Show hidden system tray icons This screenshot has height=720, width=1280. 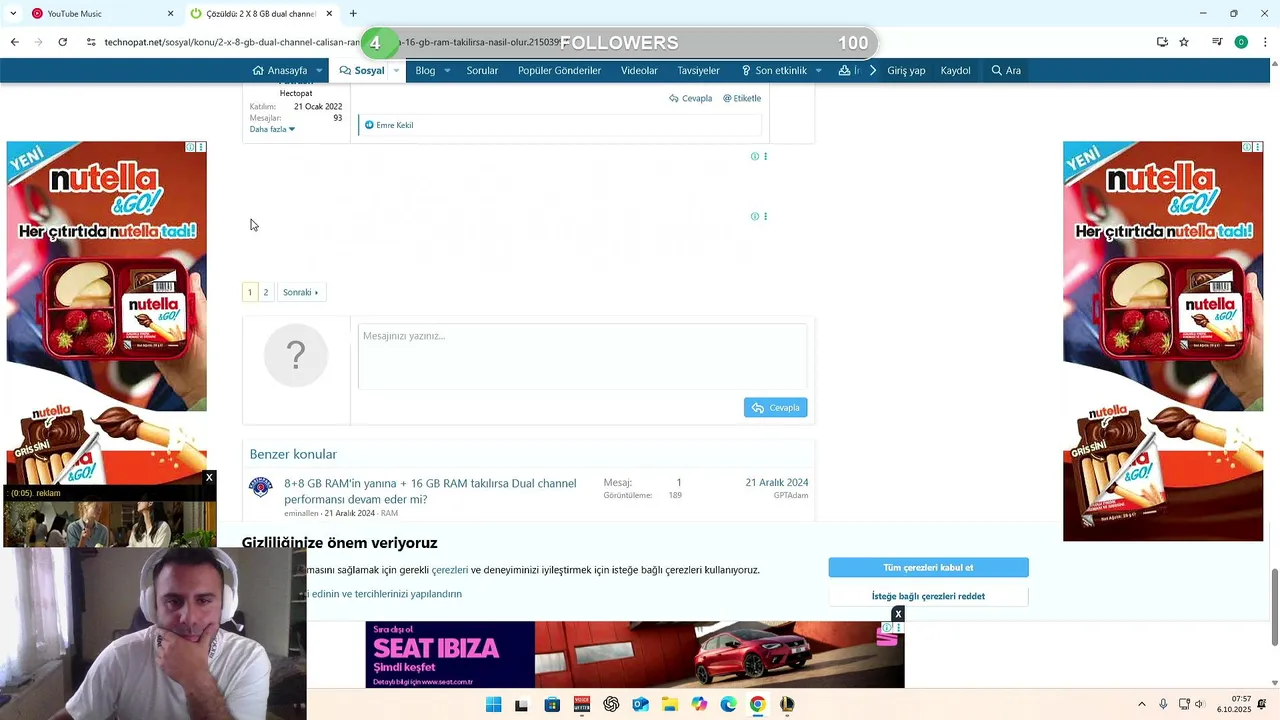pyautogui.click(x=1142, y=704)
